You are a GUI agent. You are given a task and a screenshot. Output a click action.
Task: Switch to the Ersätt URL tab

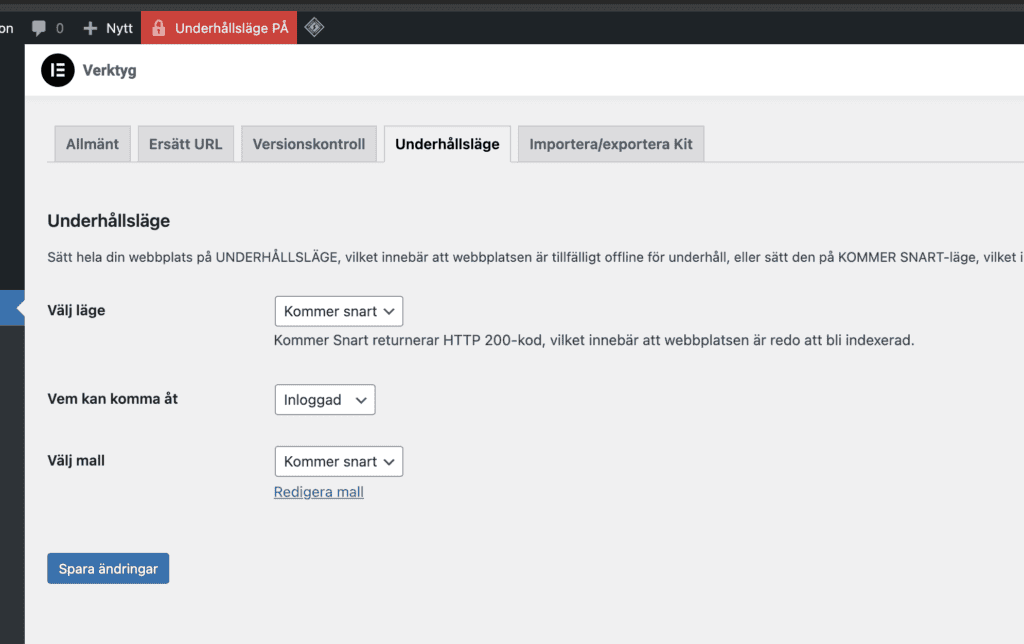(185, 144)
